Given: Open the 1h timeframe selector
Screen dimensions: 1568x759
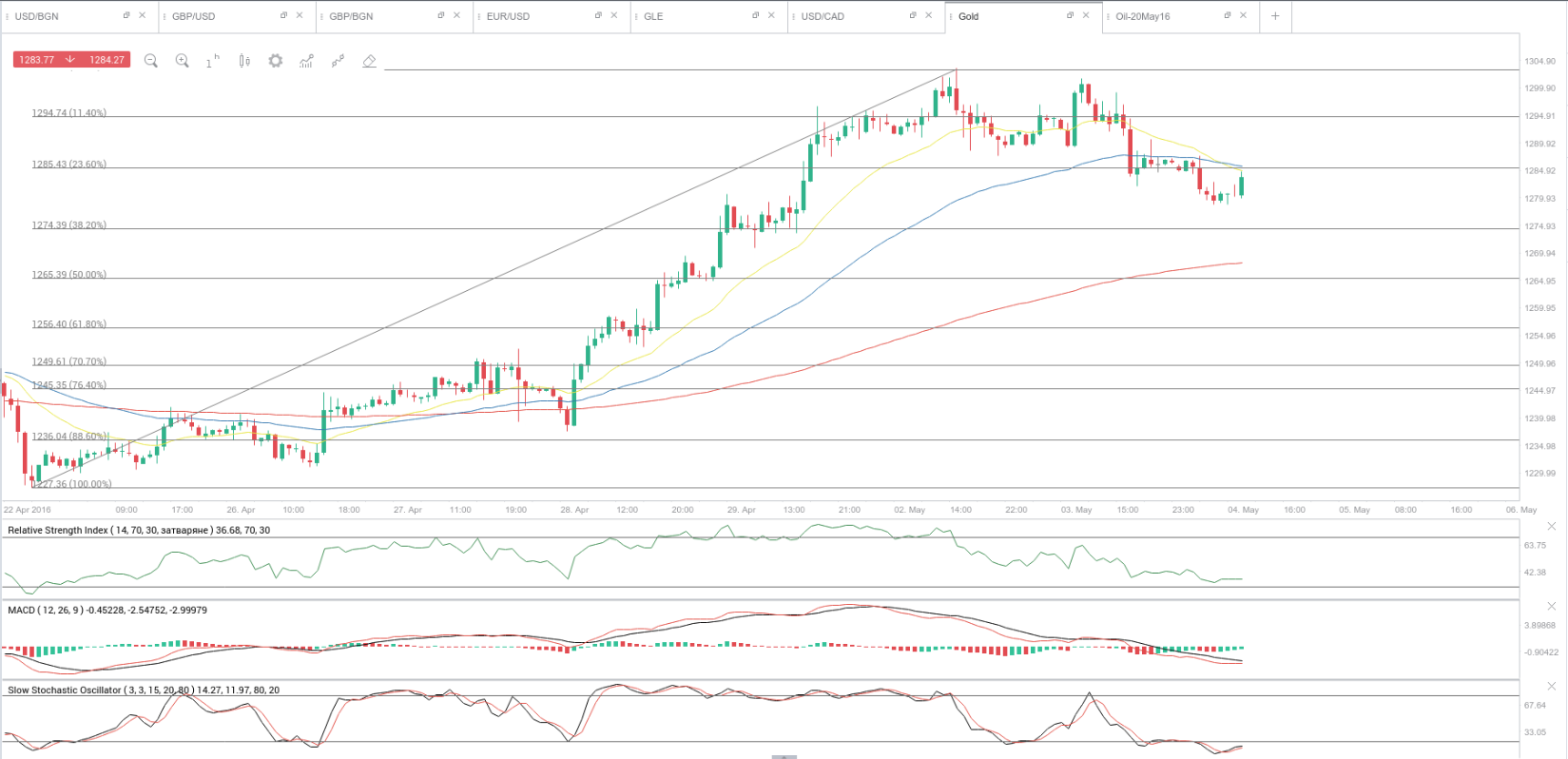Looking at the screenshot, I should click(212, 61).
